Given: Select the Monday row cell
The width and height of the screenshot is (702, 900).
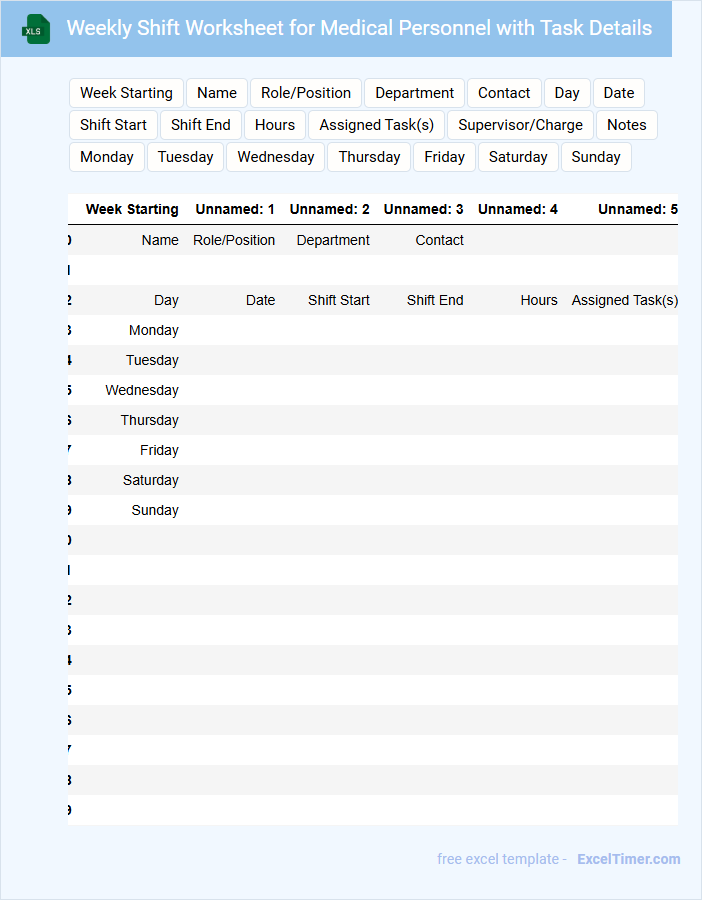Looking at the screenshot, I should click(154, 331).
